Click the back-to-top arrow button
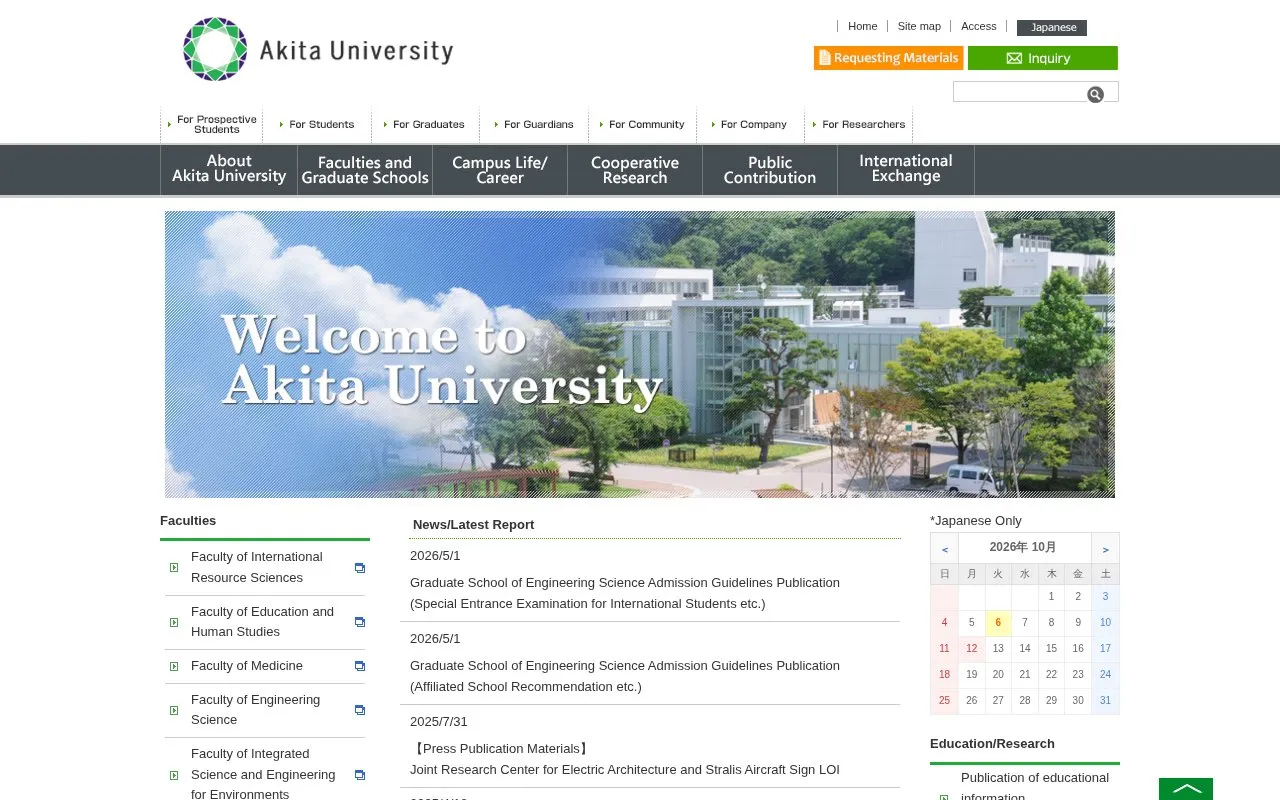This screenshot has width=1280, height=800. coord(1186,789)
